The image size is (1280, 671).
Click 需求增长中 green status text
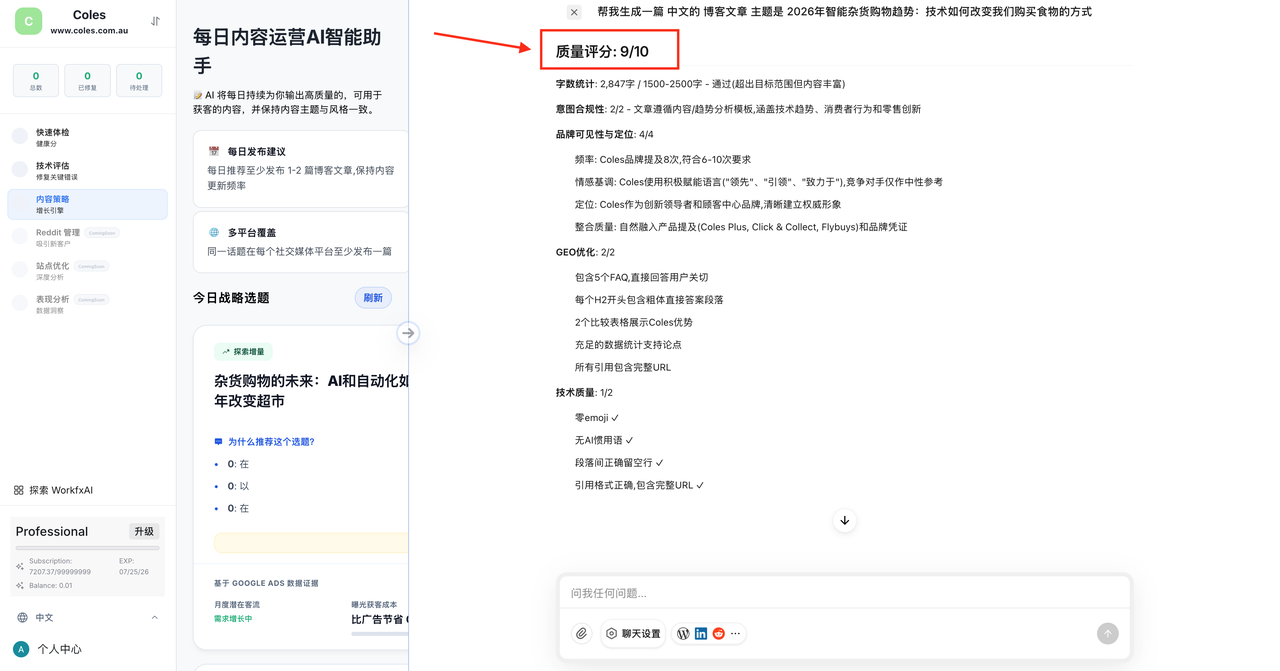click(x=233, y=619)
